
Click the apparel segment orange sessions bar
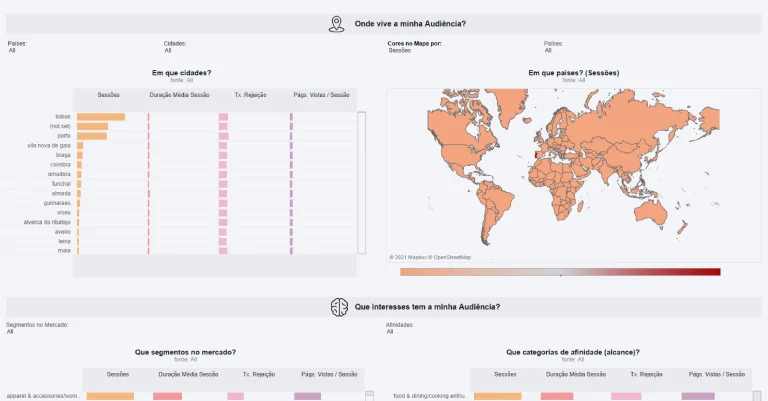tap(110, 396)
